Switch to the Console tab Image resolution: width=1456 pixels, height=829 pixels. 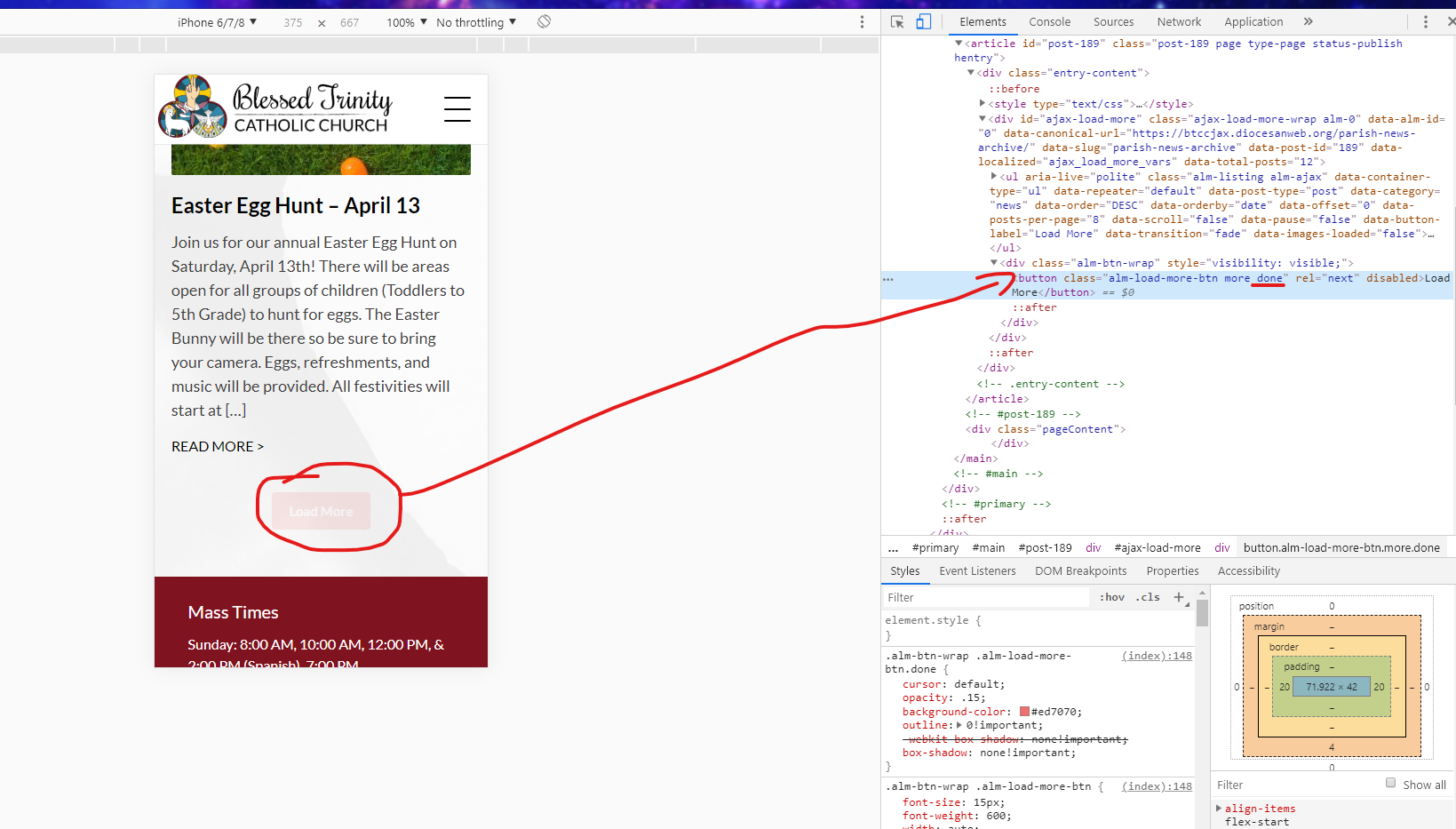1049,22
